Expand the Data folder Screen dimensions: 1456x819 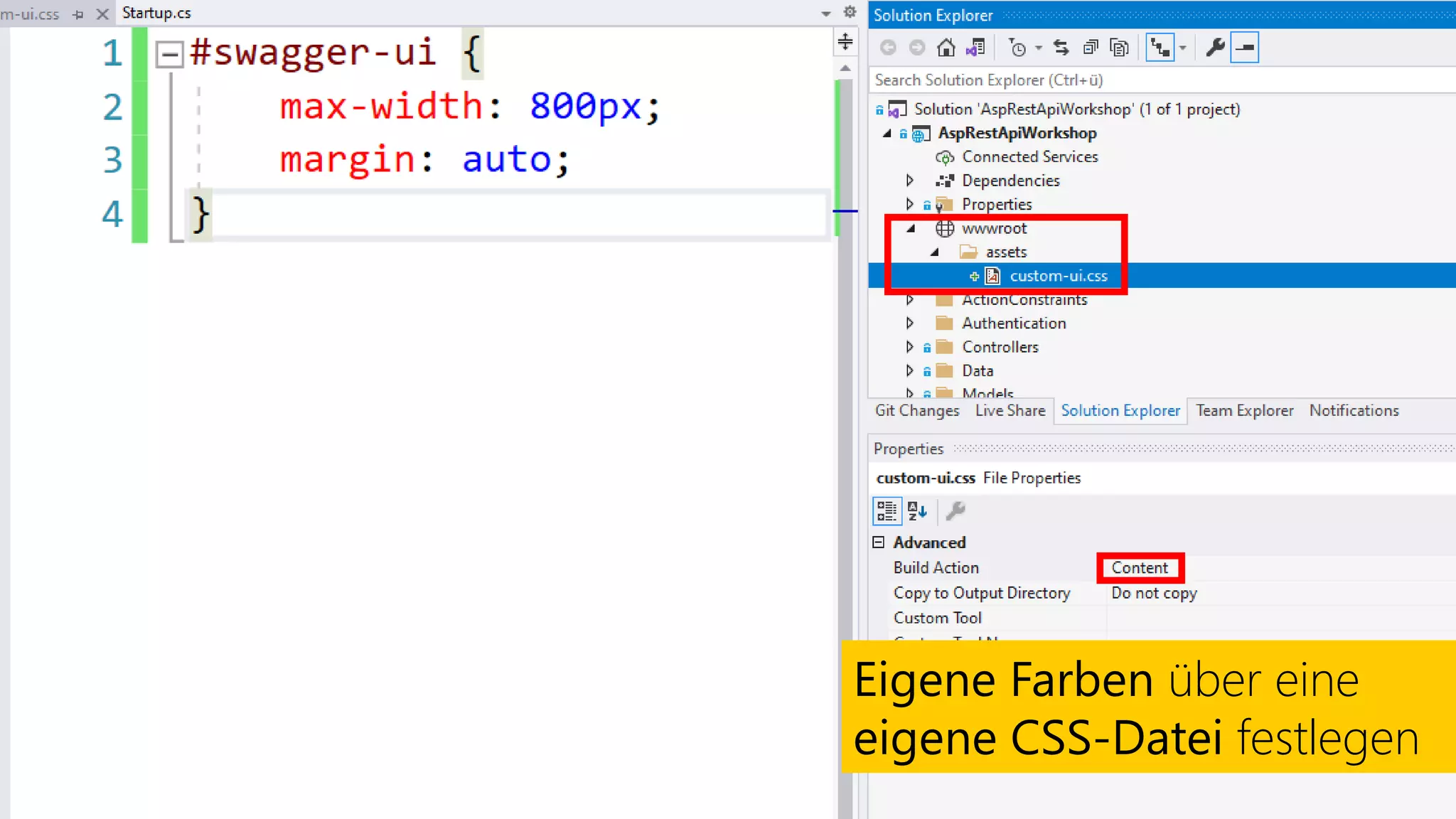point(910,371)
